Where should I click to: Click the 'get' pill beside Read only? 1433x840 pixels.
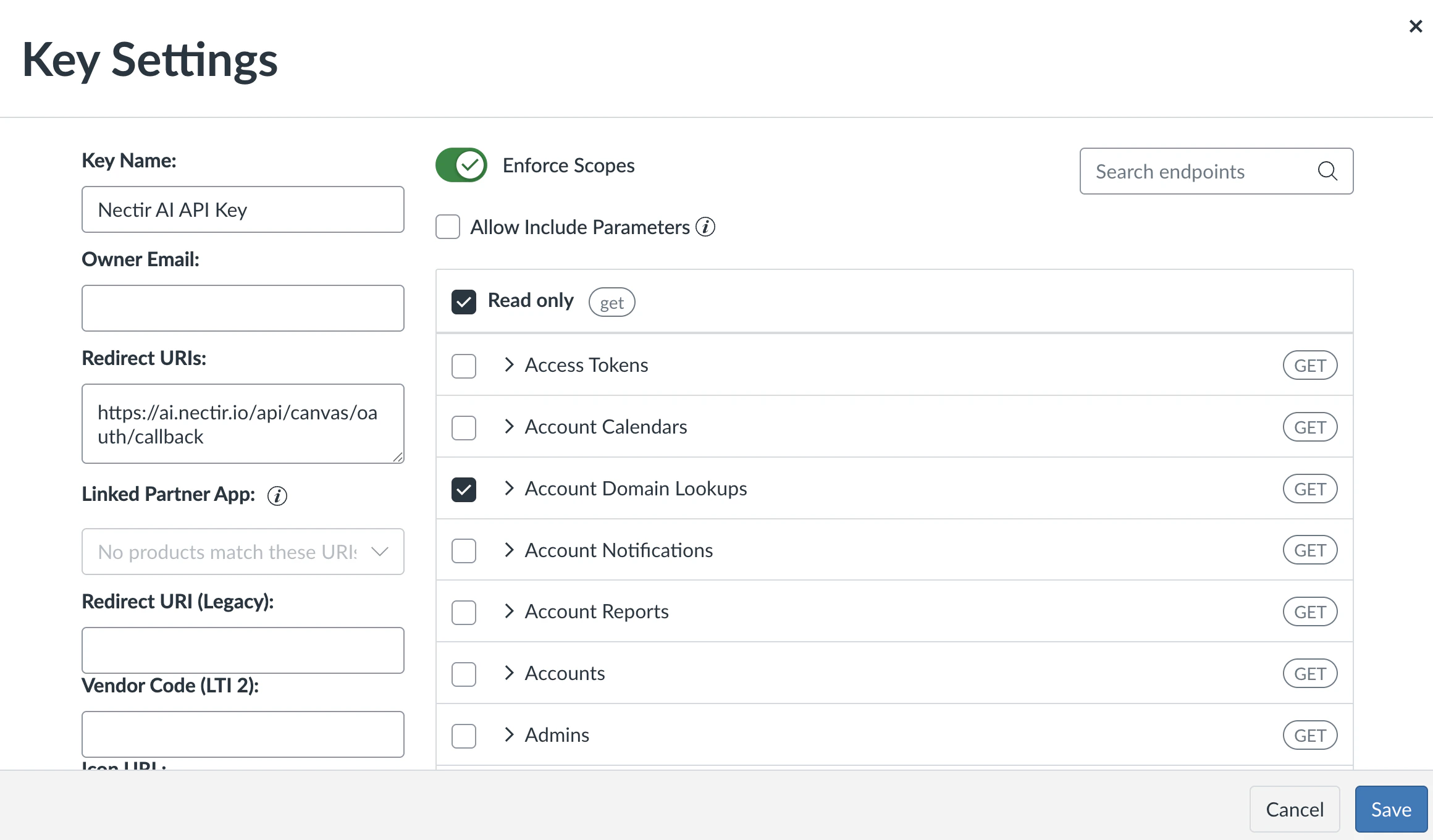(611, 302)
